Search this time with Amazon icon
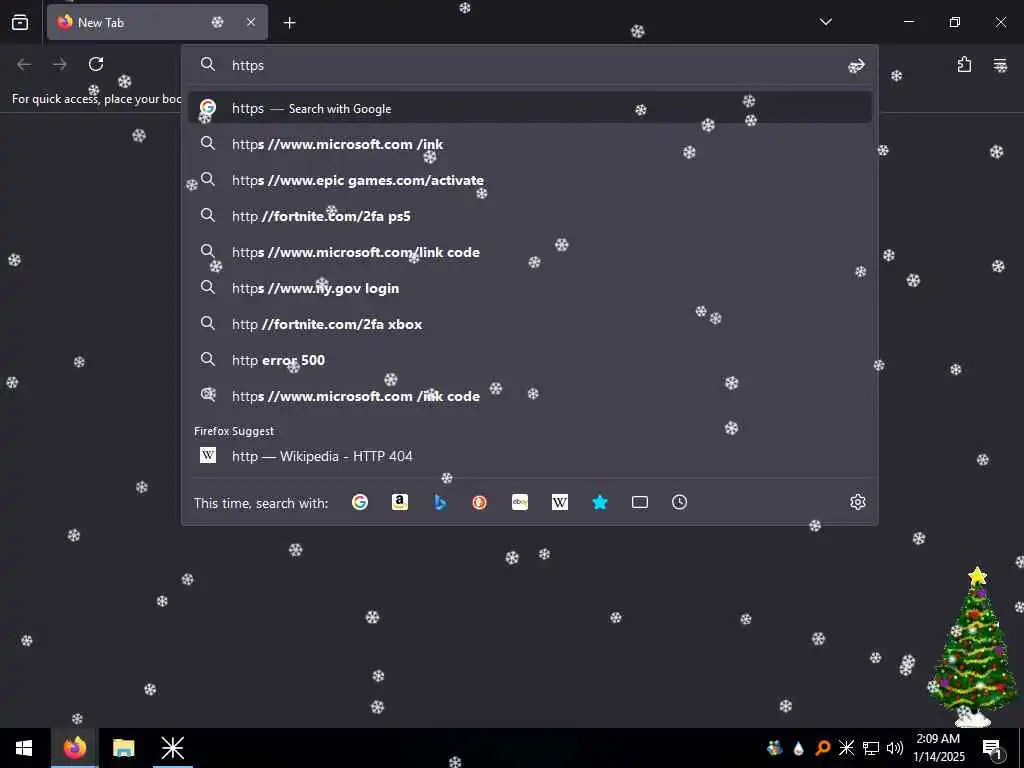Viewport: 1024px width, 768px height. 400,502
